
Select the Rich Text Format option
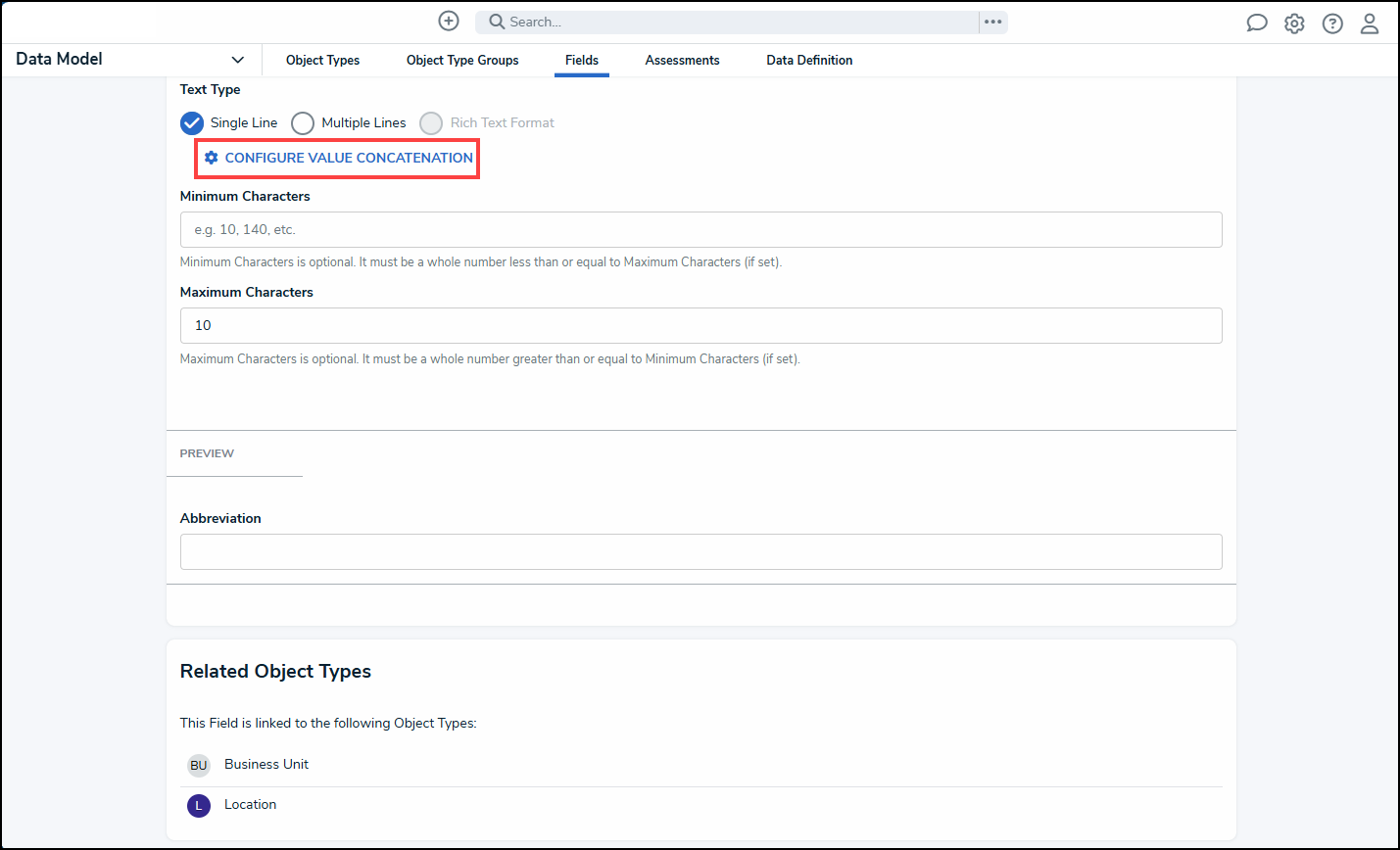click(431, 122)
